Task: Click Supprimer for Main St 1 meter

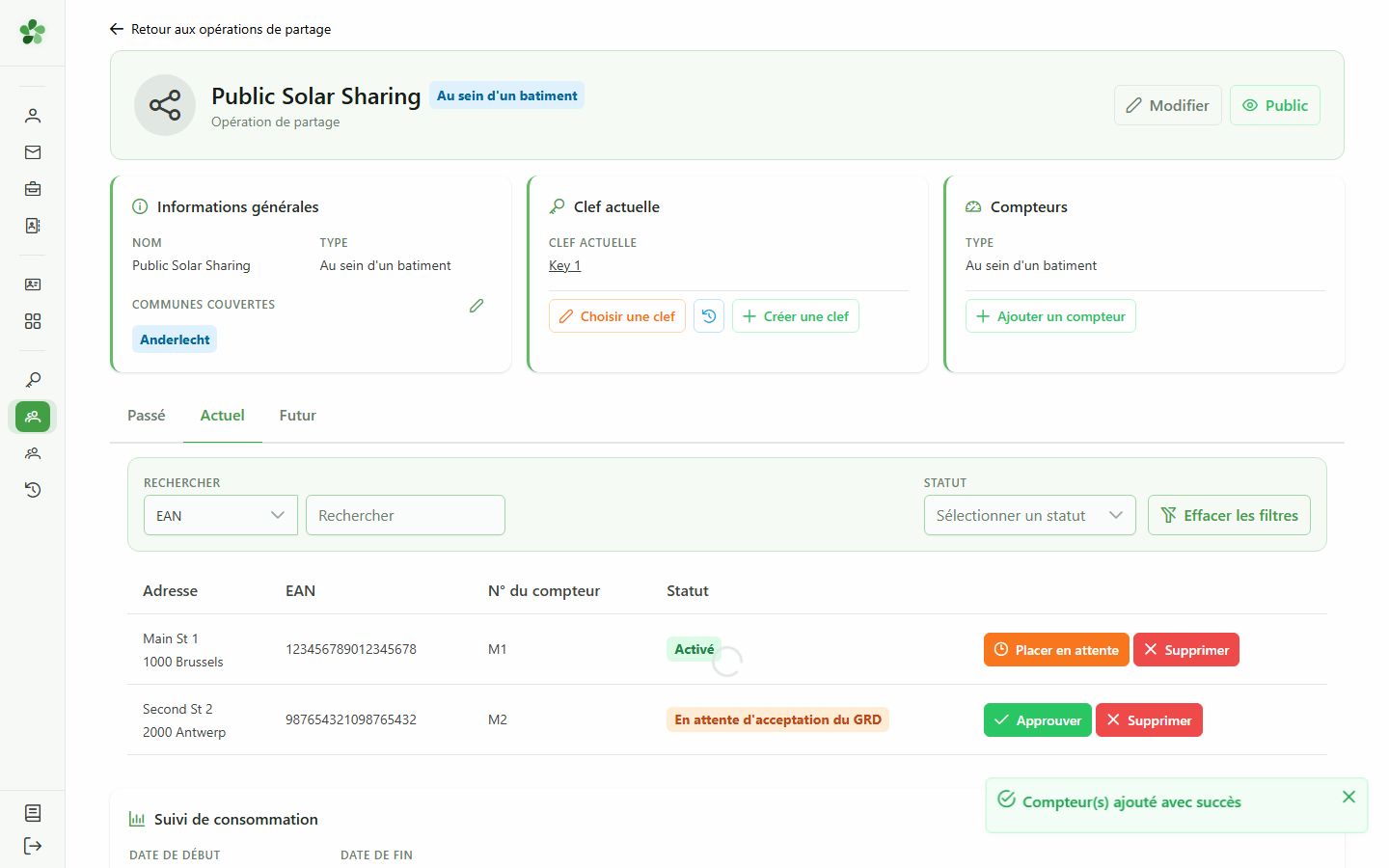Action: 1186,650
